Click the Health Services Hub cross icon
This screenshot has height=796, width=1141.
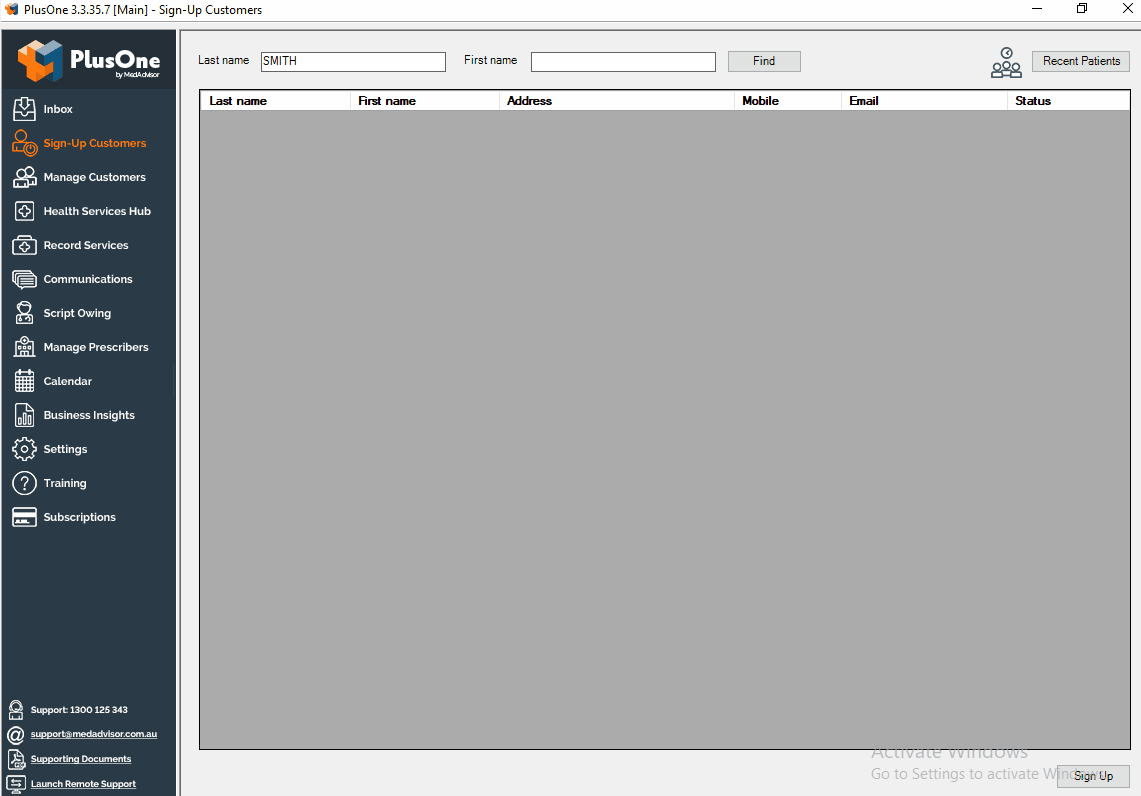tap(24, 211)
